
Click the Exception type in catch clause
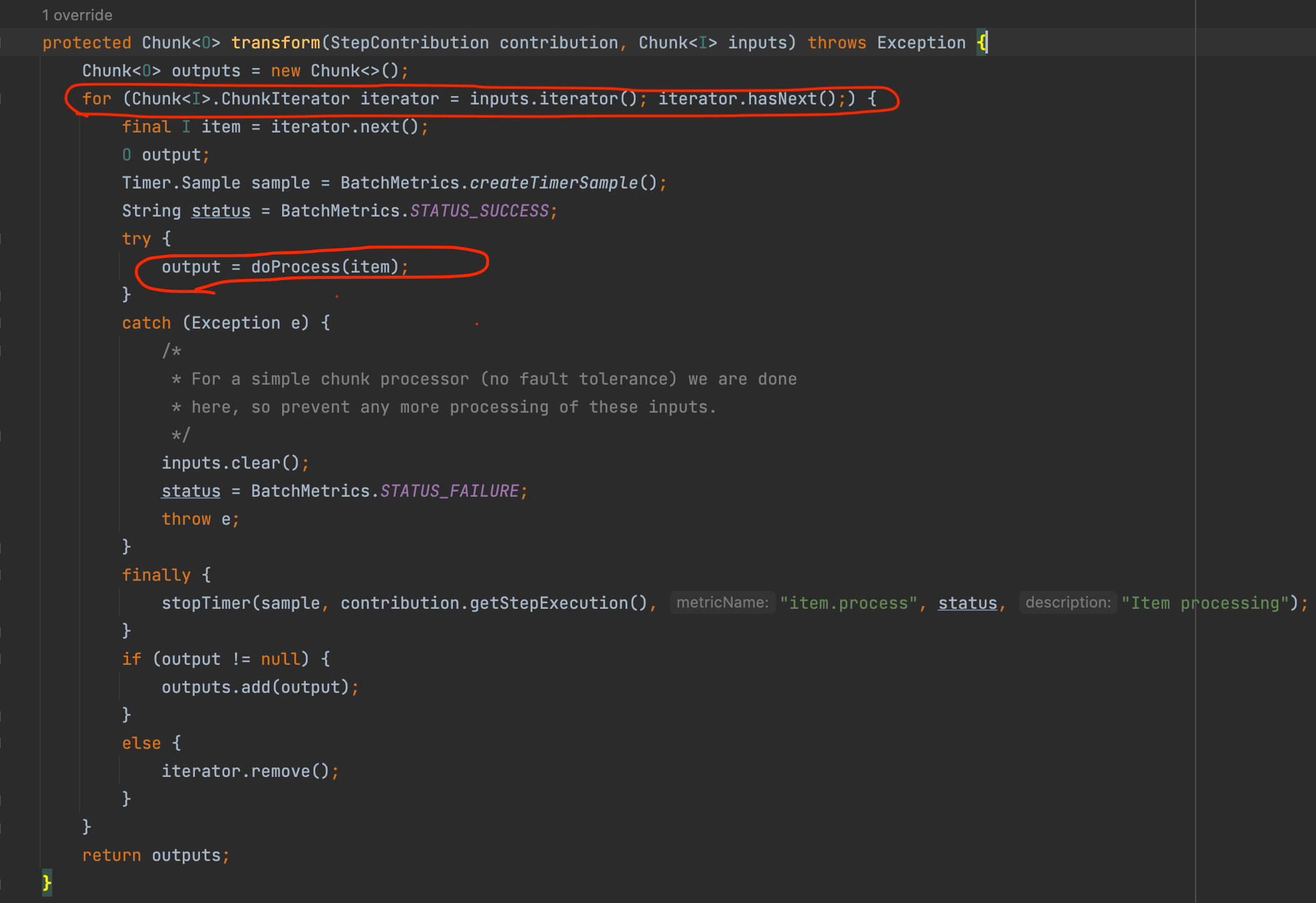236,323
